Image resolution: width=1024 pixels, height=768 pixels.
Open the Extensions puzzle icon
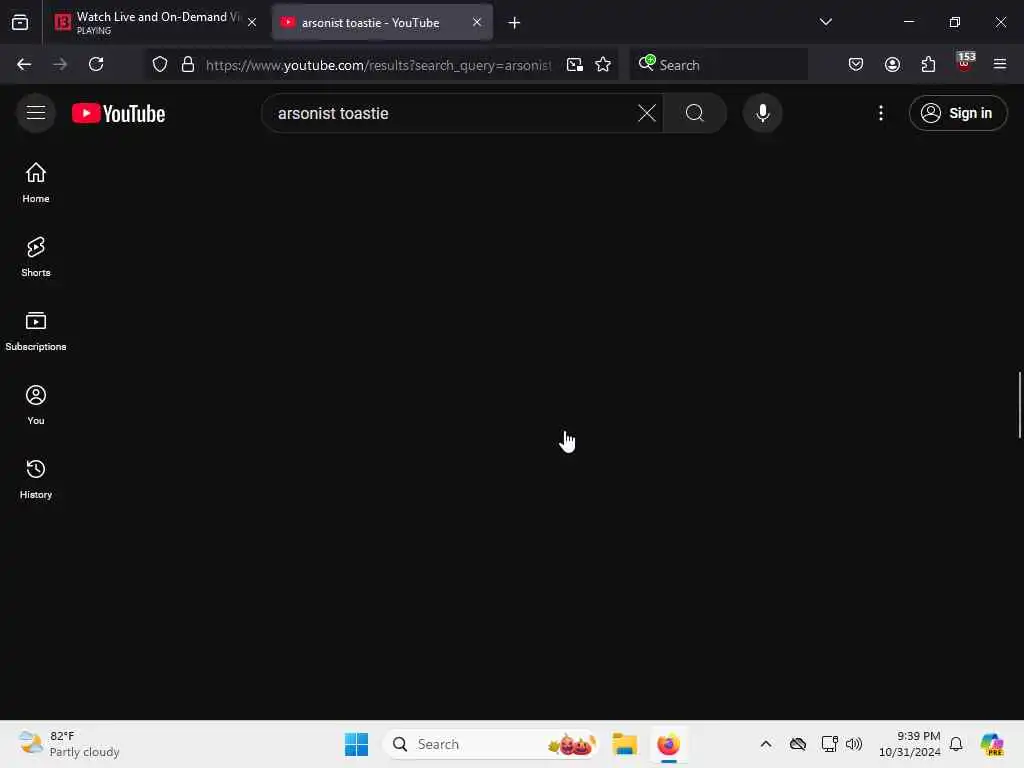(928, 64)
